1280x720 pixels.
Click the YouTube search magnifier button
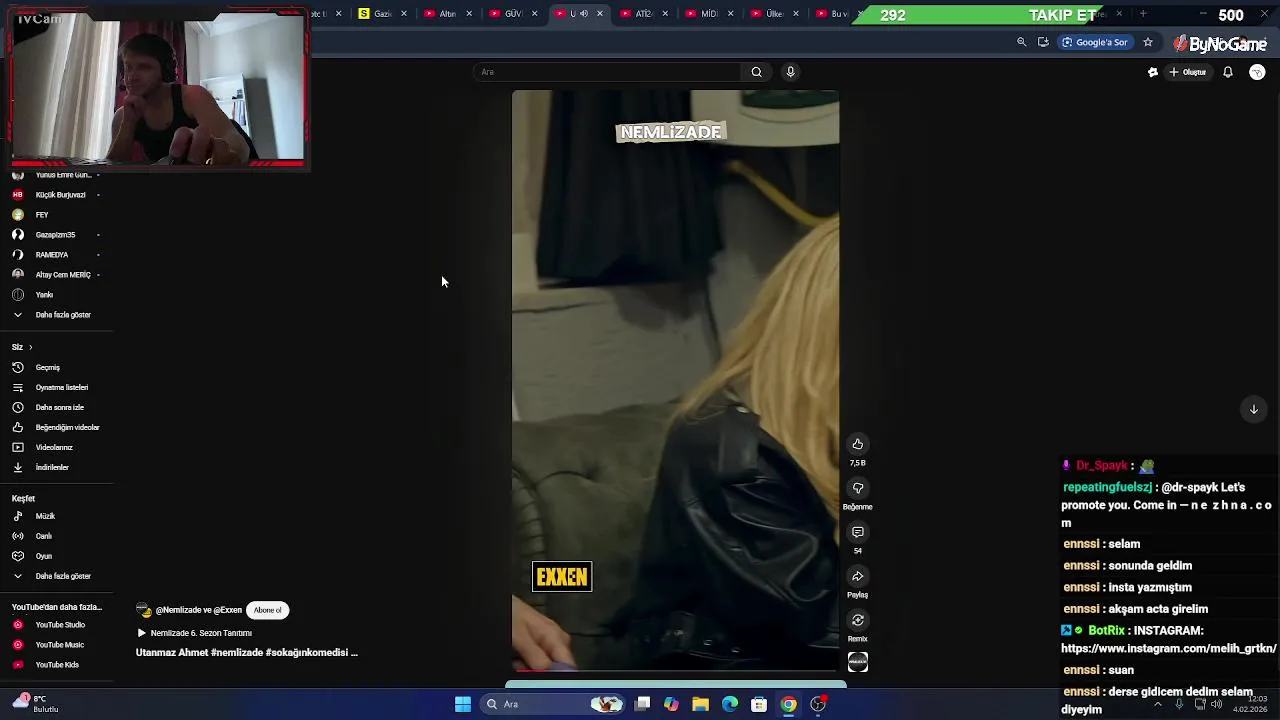(x=756, y=72)
